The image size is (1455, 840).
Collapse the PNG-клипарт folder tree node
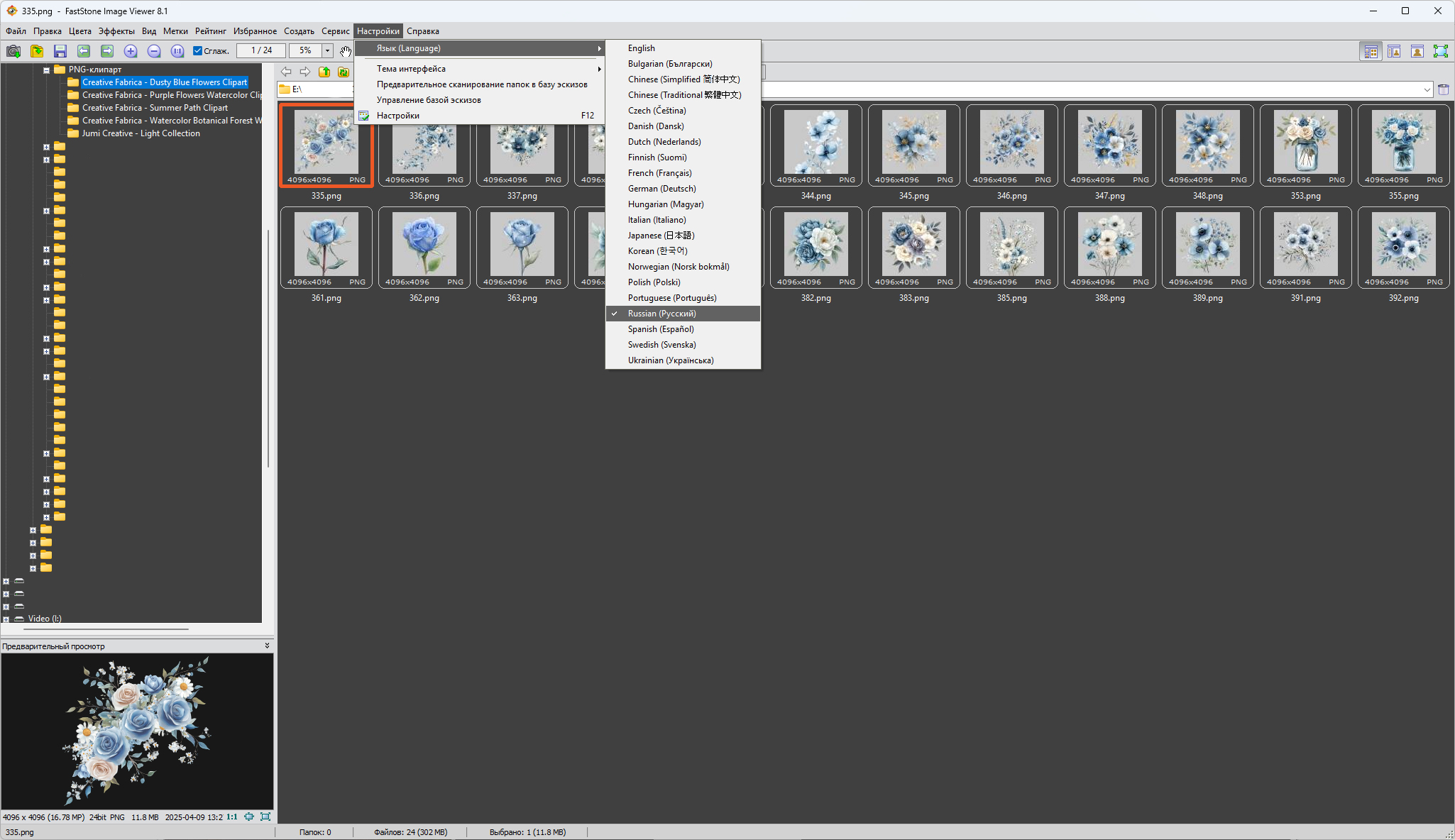46,70
